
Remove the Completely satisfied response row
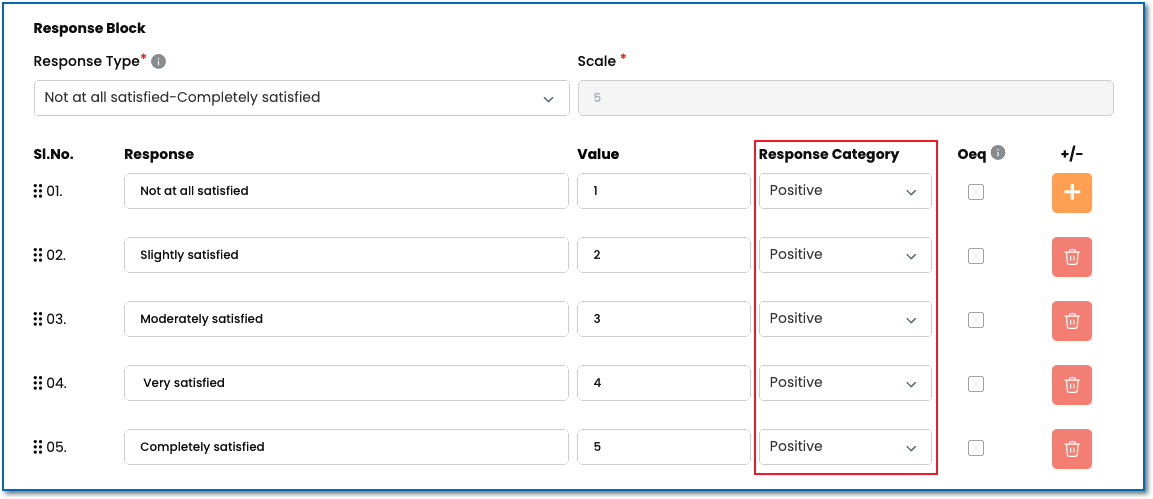[x=1071, y=449]
